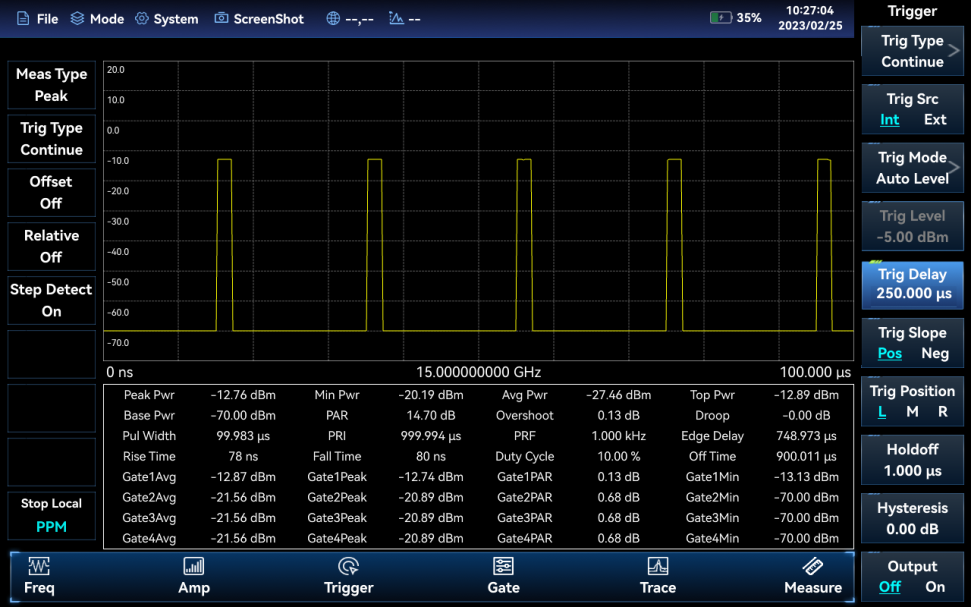971x607 pixels.
Task: Click the Trace icon
Action: (657, 567)
